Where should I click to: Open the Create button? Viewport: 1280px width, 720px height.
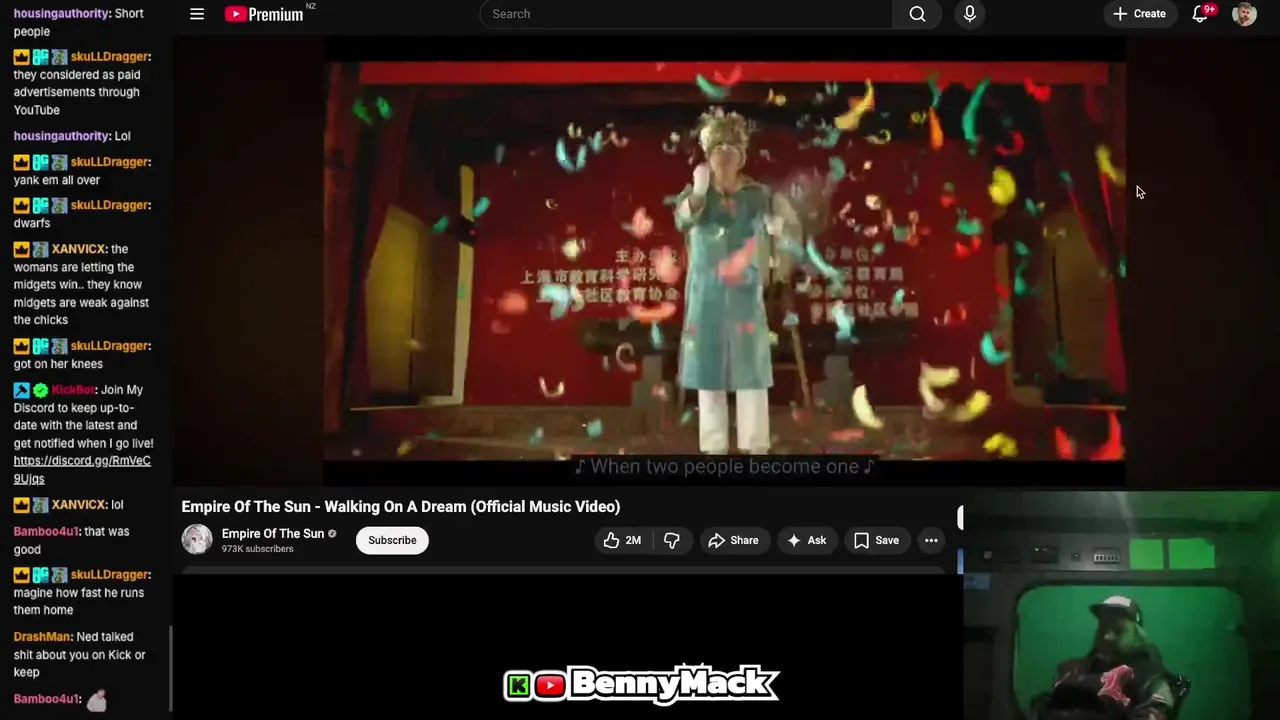click(x=1139, y=14)
